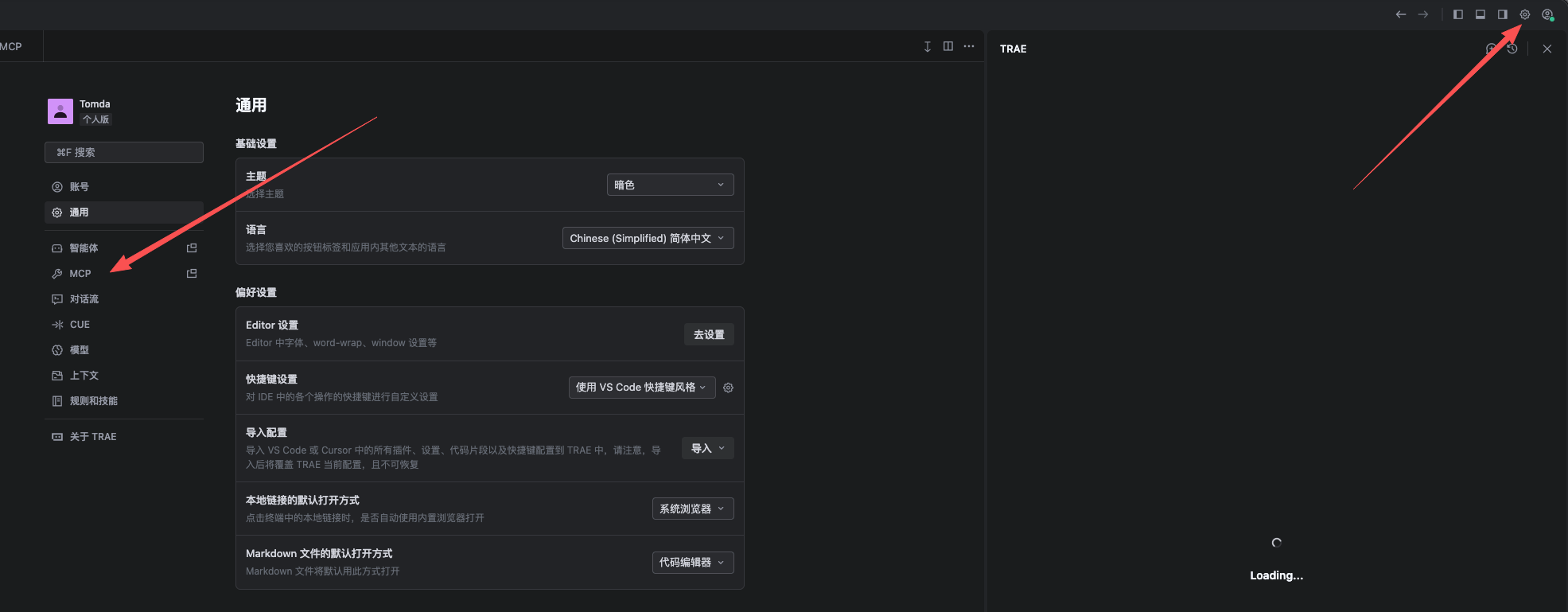
Task: Expand the 导入 configuration dropdown
Action: point(707,448)
